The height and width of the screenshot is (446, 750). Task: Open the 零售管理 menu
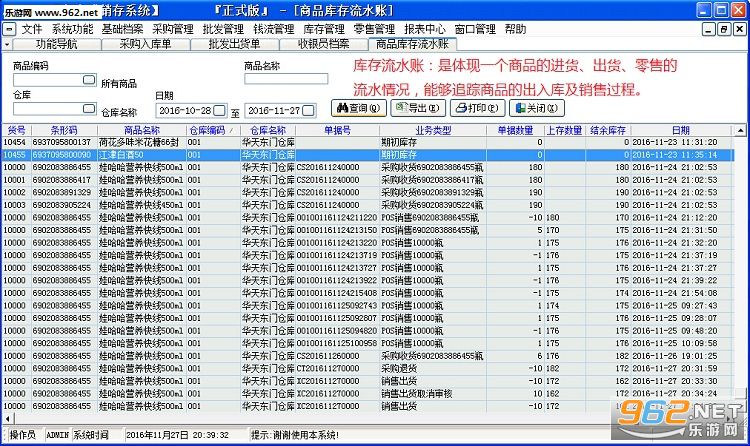point(374,29)
